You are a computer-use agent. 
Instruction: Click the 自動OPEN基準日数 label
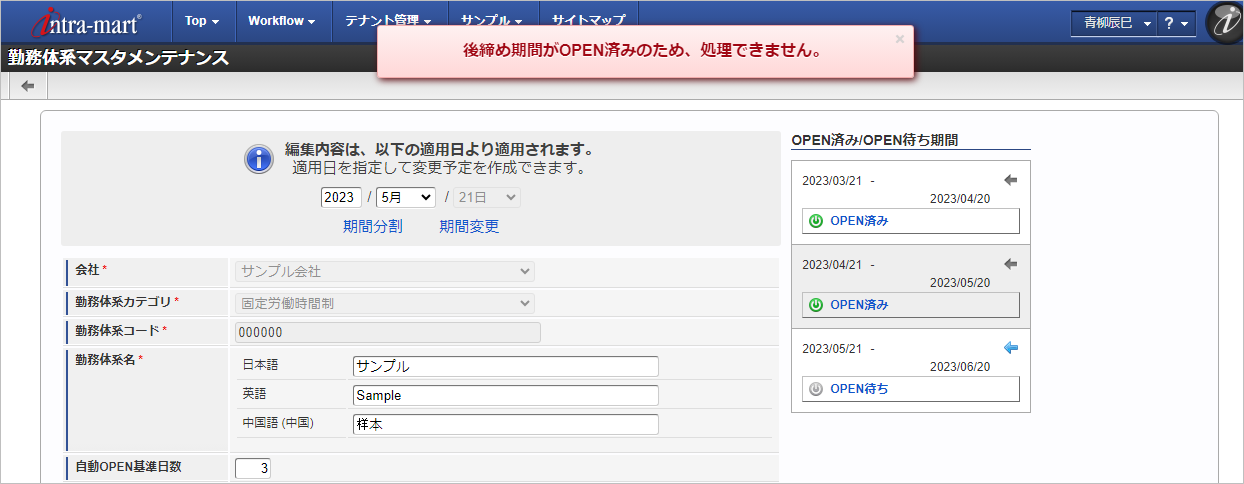128,466
